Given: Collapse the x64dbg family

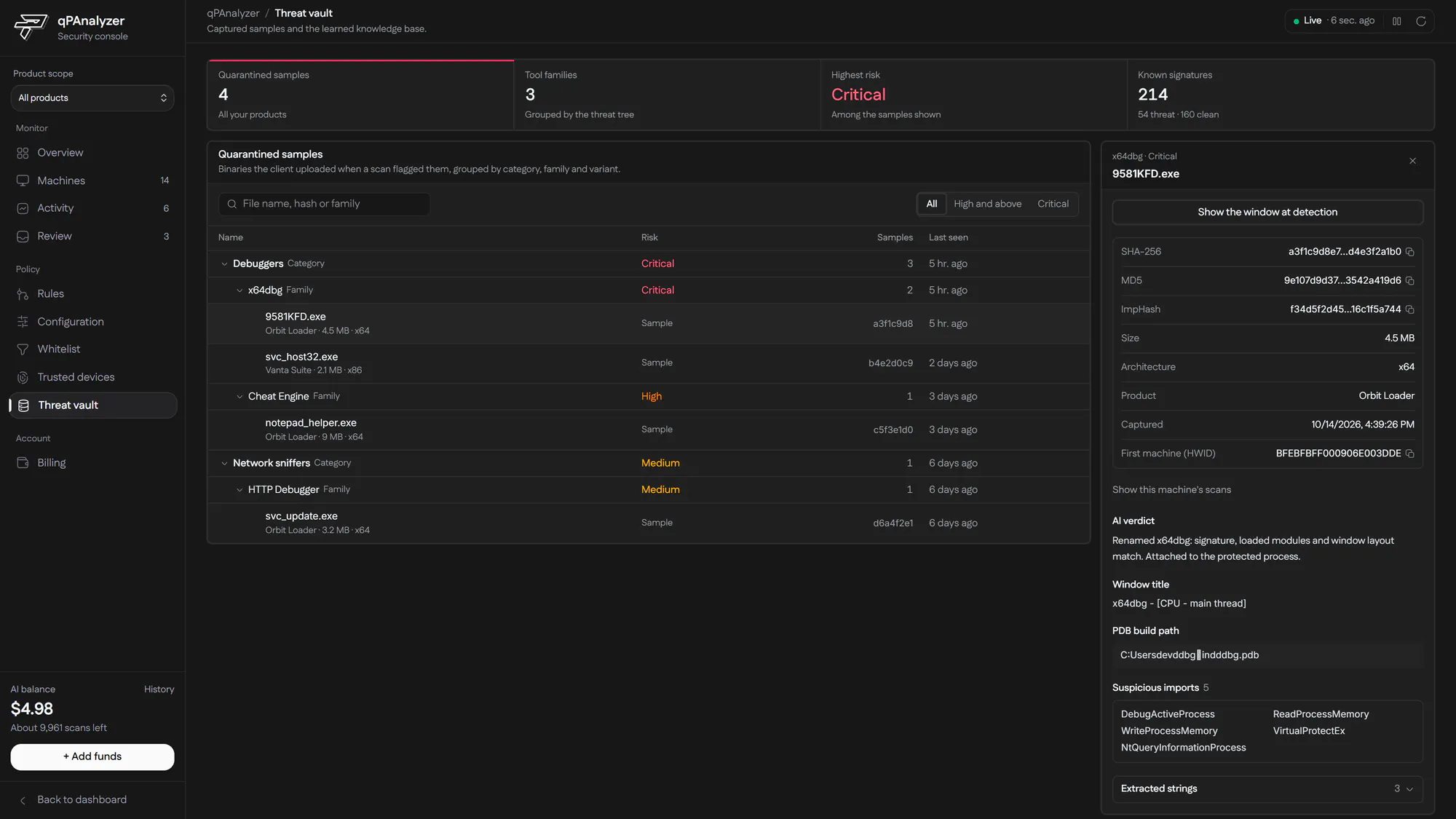Looking at the screenshot, I should (240, 290).
